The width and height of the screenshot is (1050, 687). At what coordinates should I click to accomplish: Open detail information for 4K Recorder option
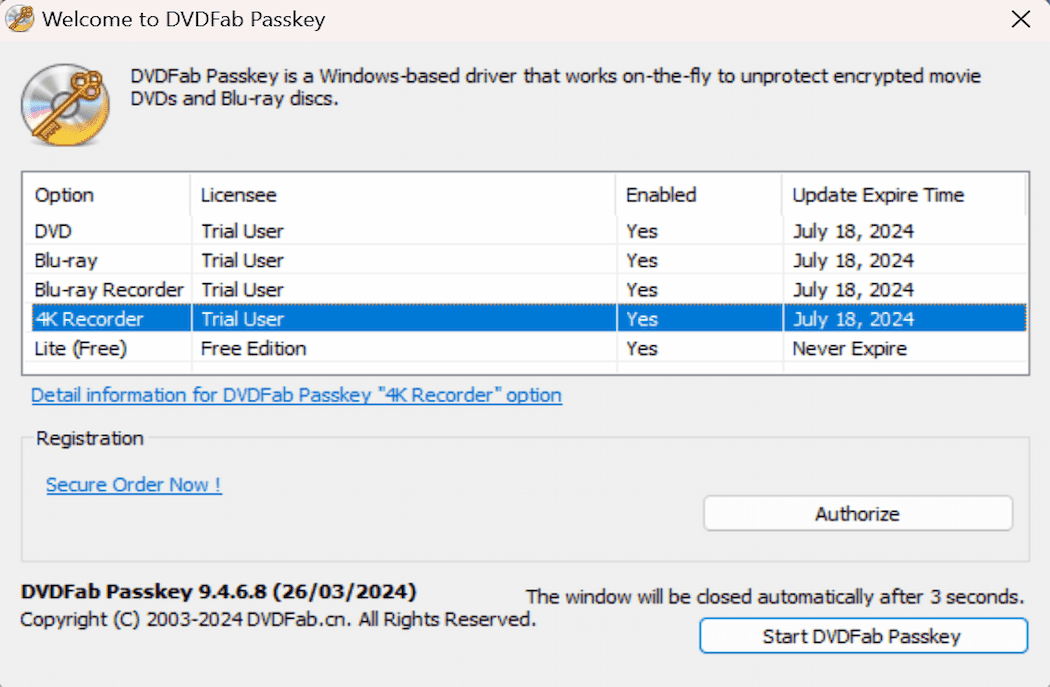[x=296, y=395]
